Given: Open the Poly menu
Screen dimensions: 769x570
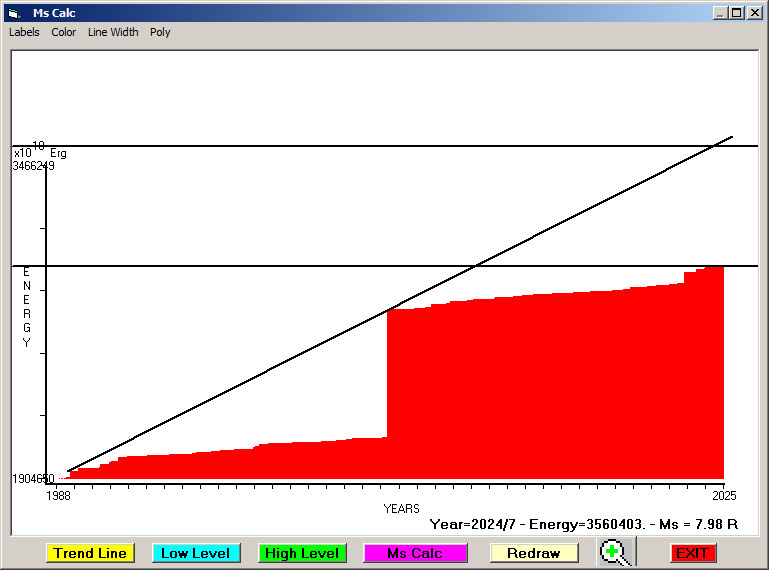Looking at the screenshot, I should [x=160, y=32].
